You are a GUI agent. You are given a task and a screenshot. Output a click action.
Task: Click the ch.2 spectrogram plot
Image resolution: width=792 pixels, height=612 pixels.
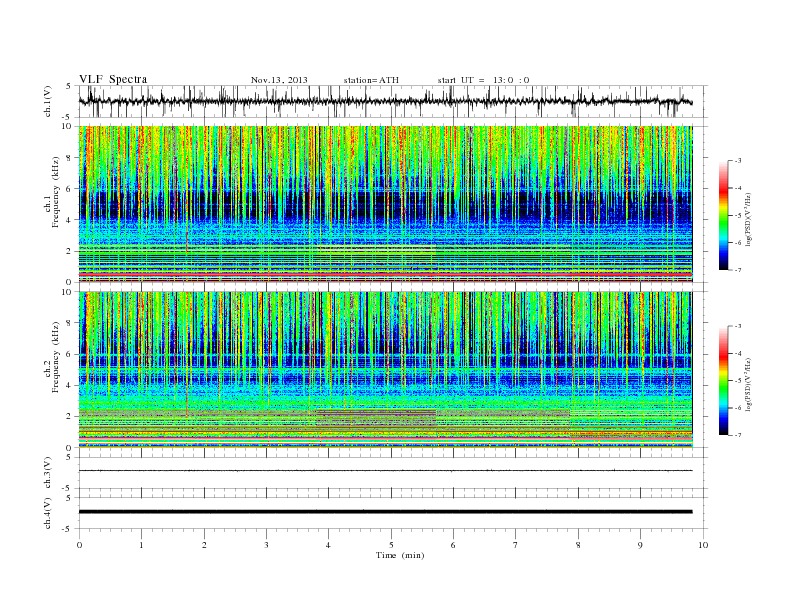pos(385,370)
